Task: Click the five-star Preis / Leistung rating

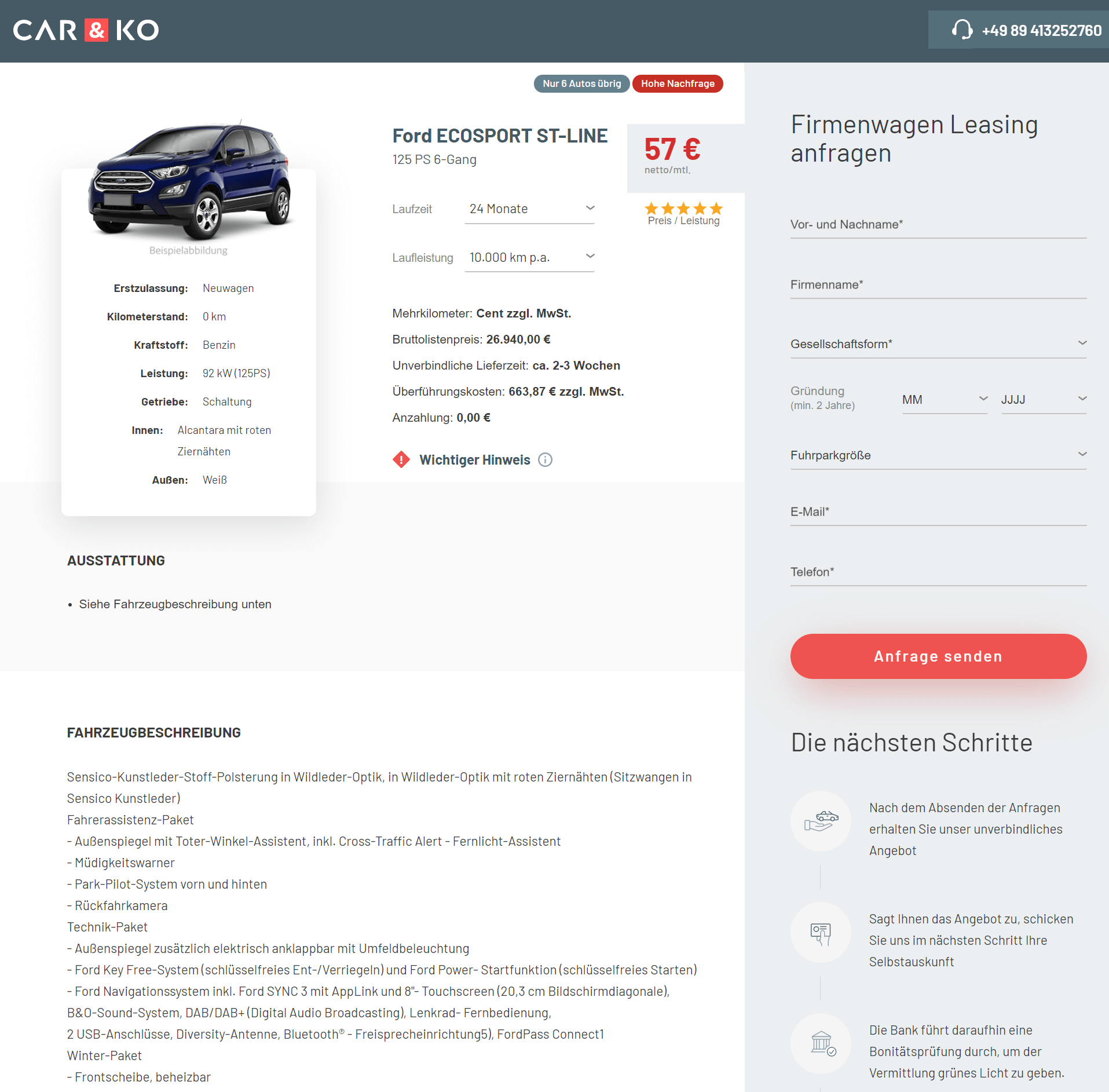Action: (683, 209)
